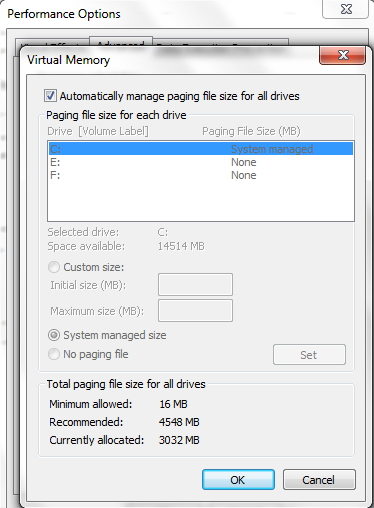This screenshot has height=508, width=374.
Task: Click the Recommended 4548 MB value
Action: [x=179, y=422]
